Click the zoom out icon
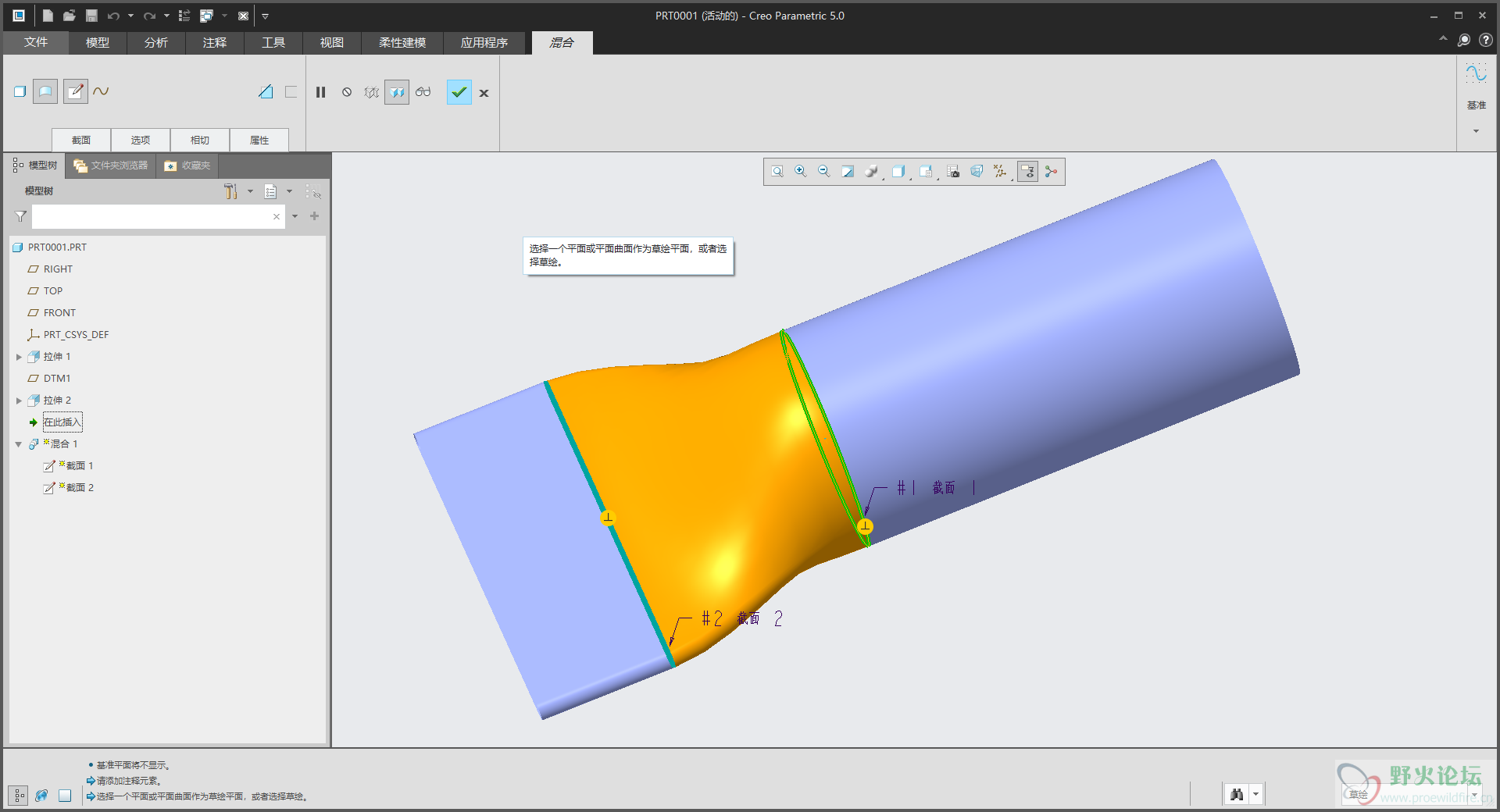The height and width of the screenshot is (812, 1500). (x=824, y=172)
